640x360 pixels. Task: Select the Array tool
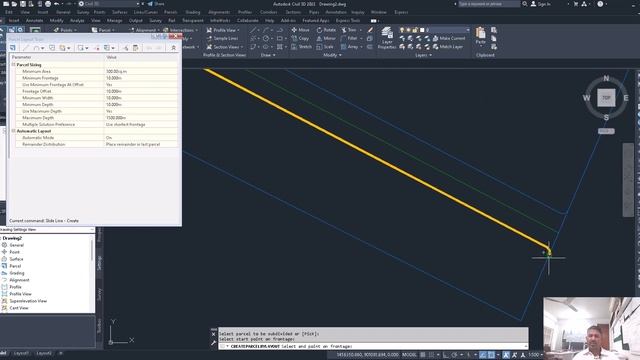(x=349, y=47)
